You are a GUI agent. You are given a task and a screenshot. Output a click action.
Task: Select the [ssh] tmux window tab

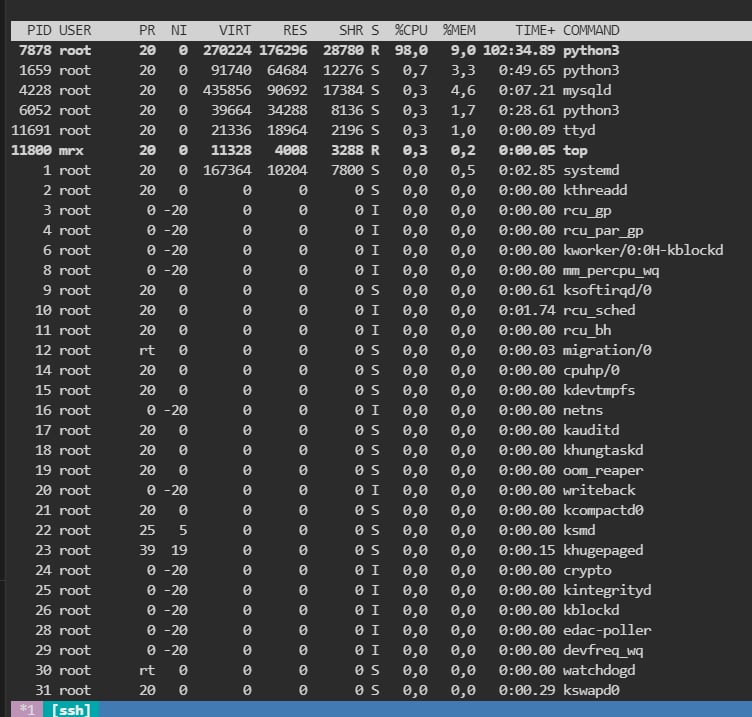point(71,709)
